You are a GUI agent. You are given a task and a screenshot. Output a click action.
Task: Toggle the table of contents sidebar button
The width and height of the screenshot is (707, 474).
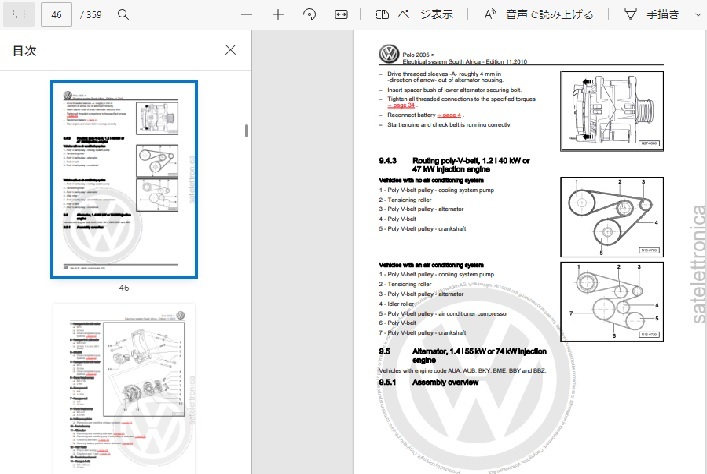pos(19,14)
